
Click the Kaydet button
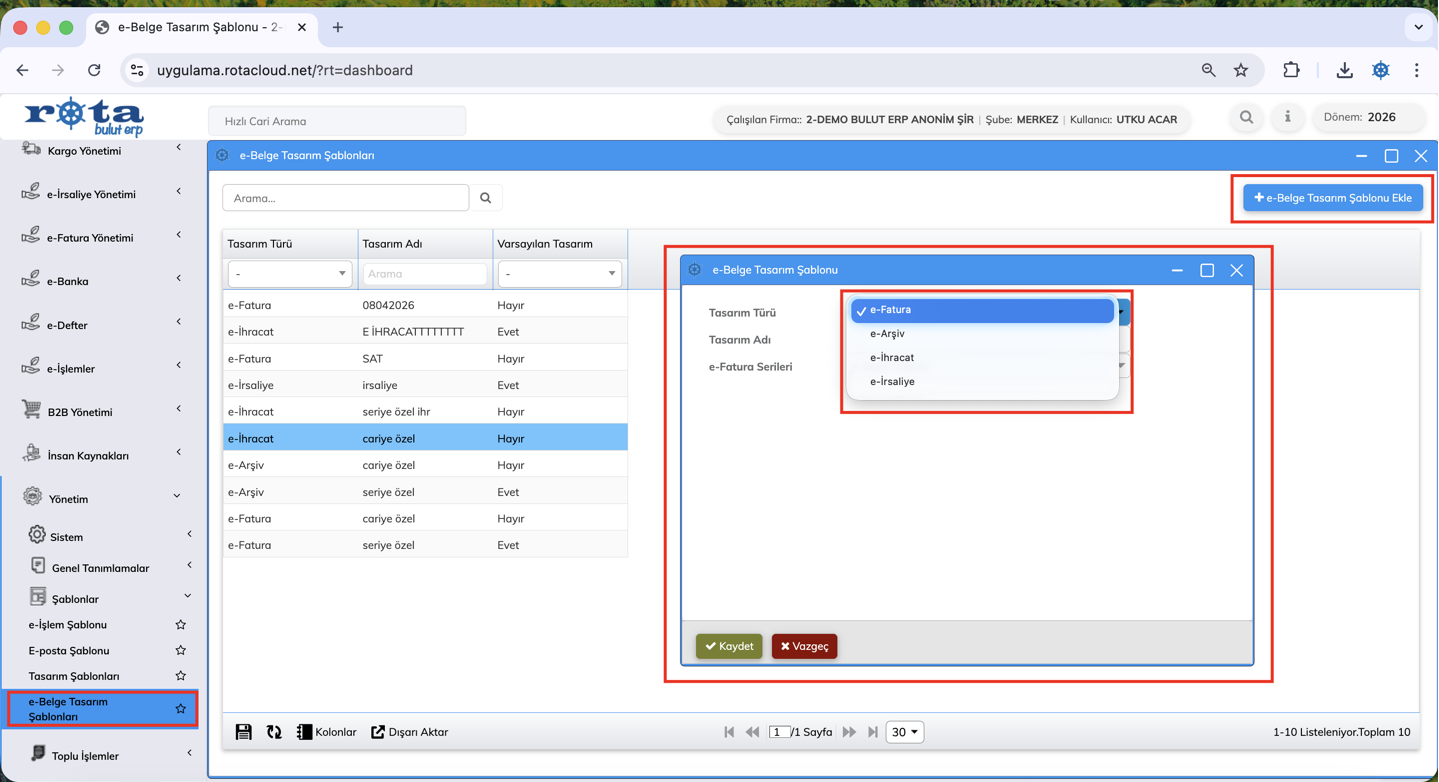[x=729, y=646]
